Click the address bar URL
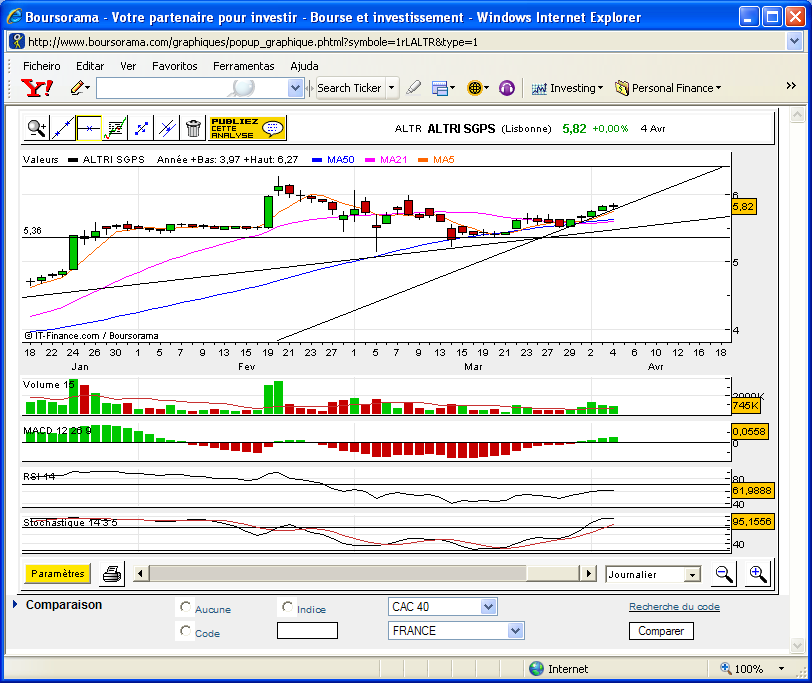The height and width of the screenshot is (683, 812). coord(253,42)
